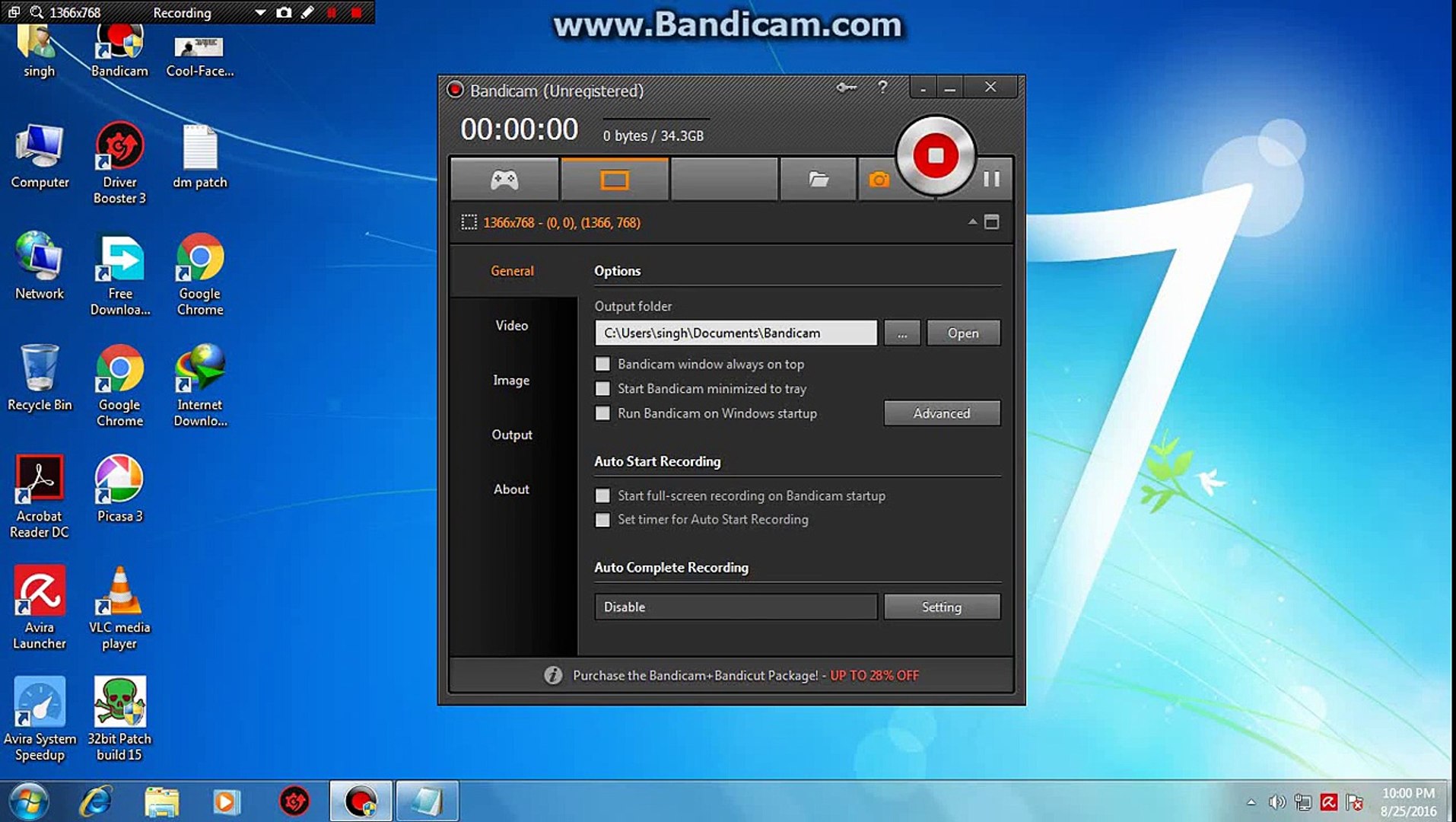Click the rectangle selection area icon
The image size is (1456, 822).
[x=469, y=222]
